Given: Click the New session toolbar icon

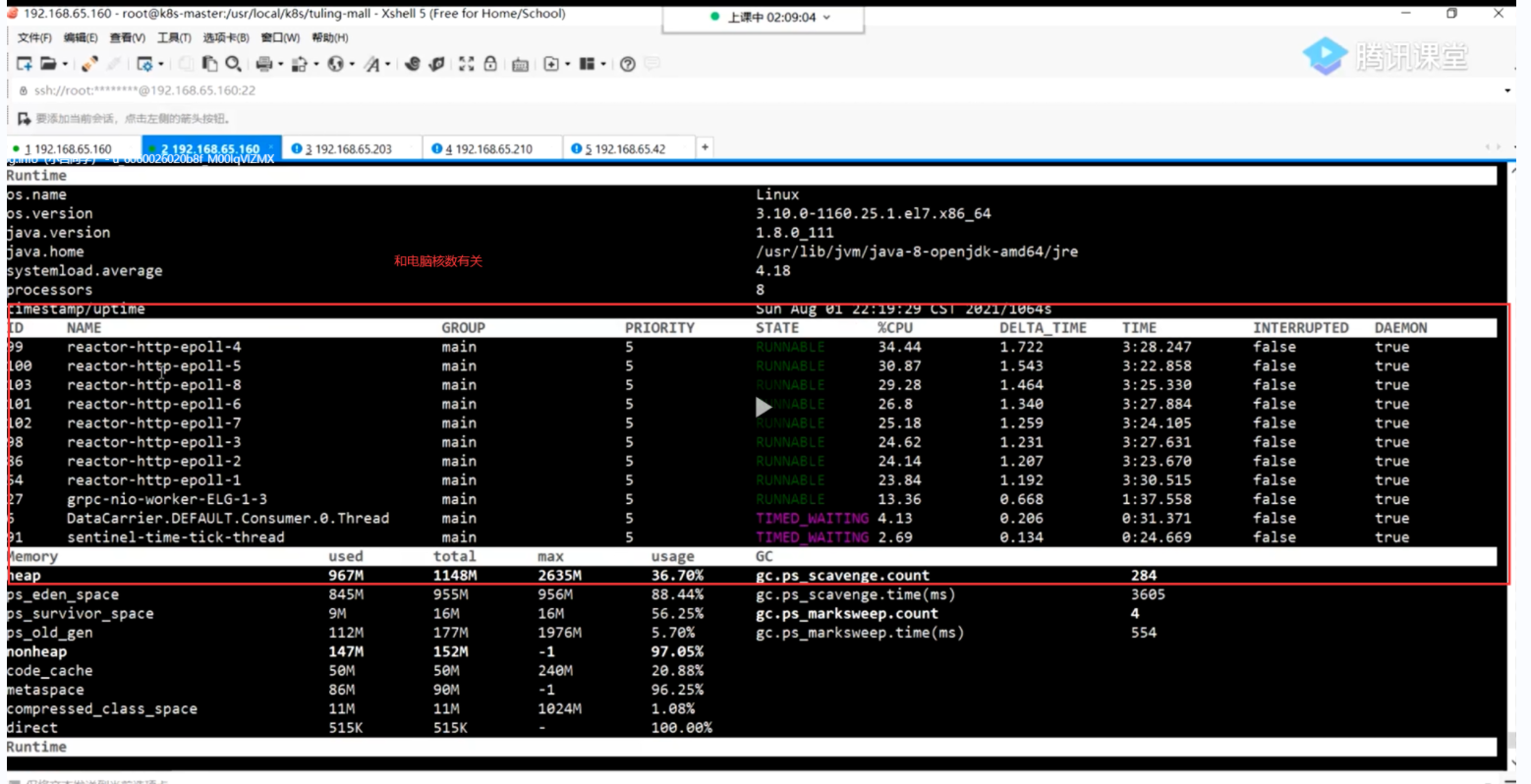Looking at the screenshot, I should 25,64.
